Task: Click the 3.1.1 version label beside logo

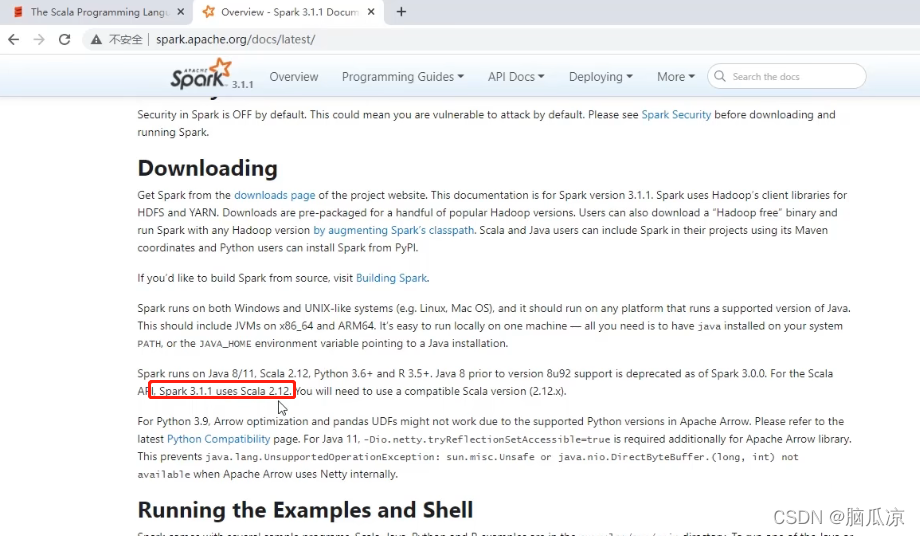Action: 242,84
